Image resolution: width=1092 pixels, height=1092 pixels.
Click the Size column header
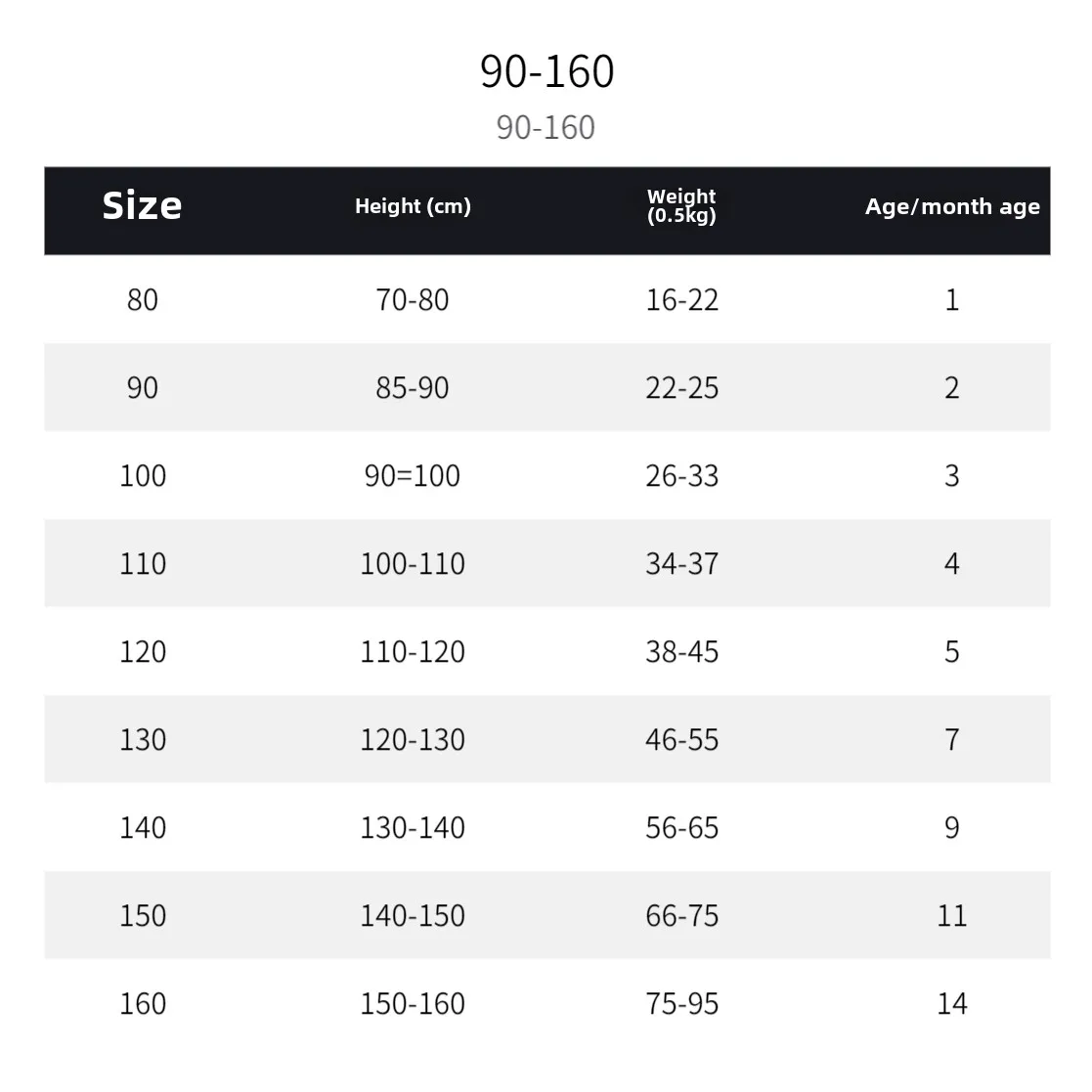(x=142, y=206)
